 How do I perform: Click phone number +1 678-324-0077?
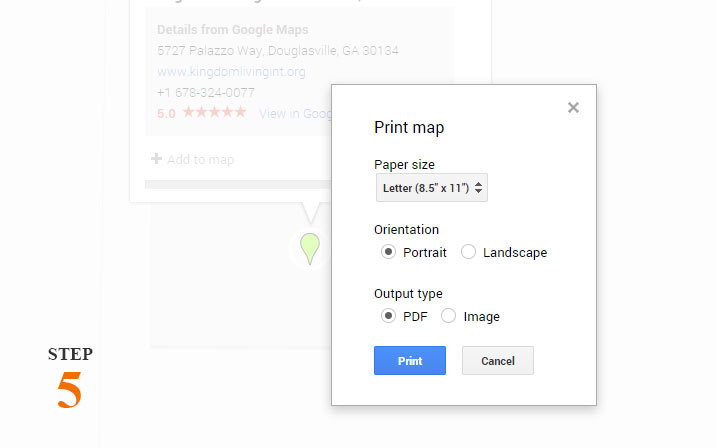pyautogui.click(x=205, y=93)
